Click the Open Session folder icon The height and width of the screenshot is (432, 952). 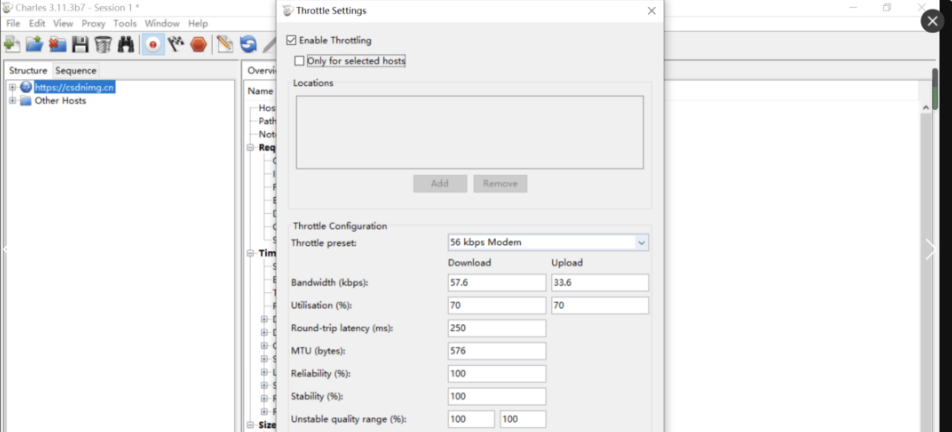click(34, 44)
